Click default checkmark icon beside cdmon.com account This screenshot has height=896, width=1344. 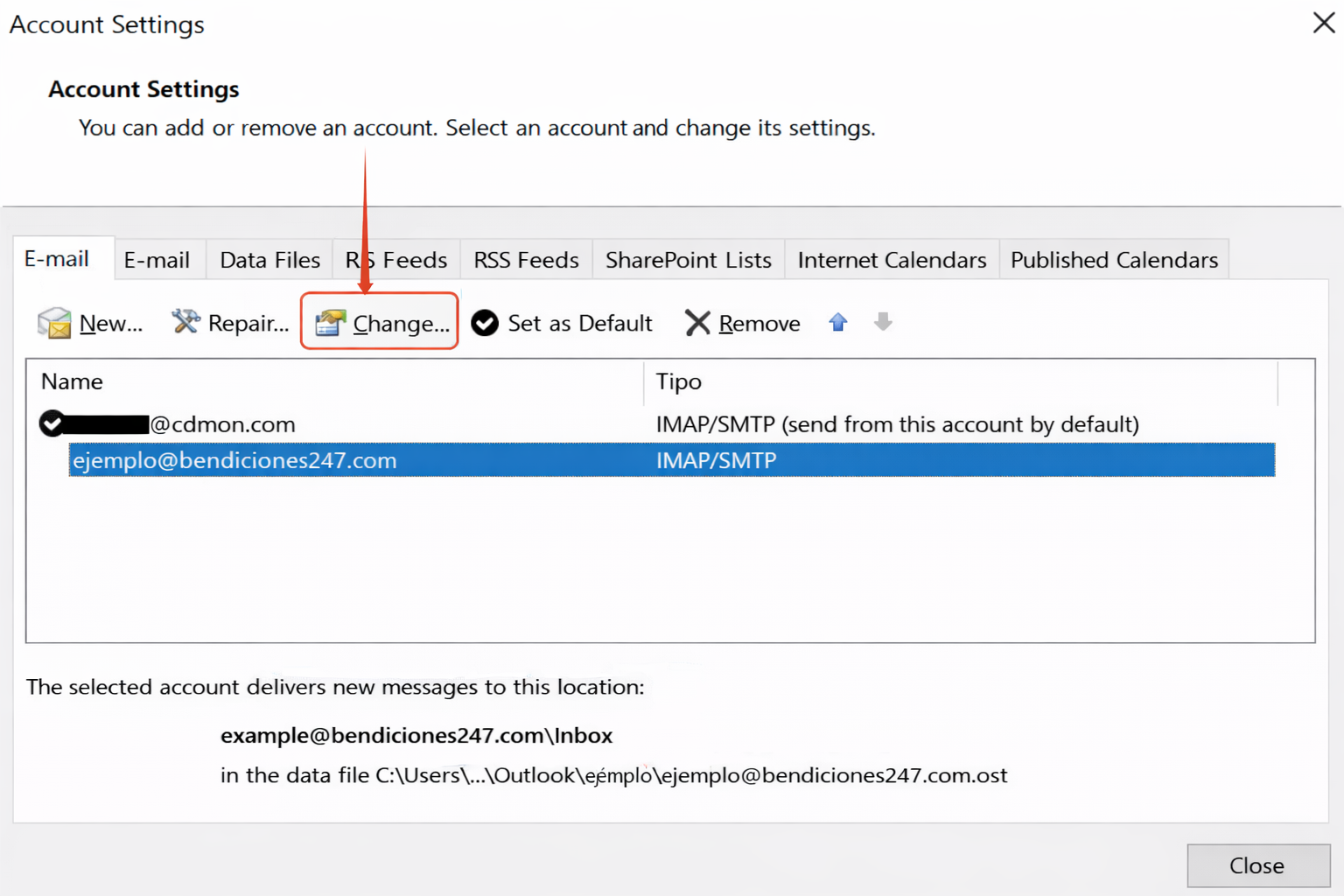52,423
